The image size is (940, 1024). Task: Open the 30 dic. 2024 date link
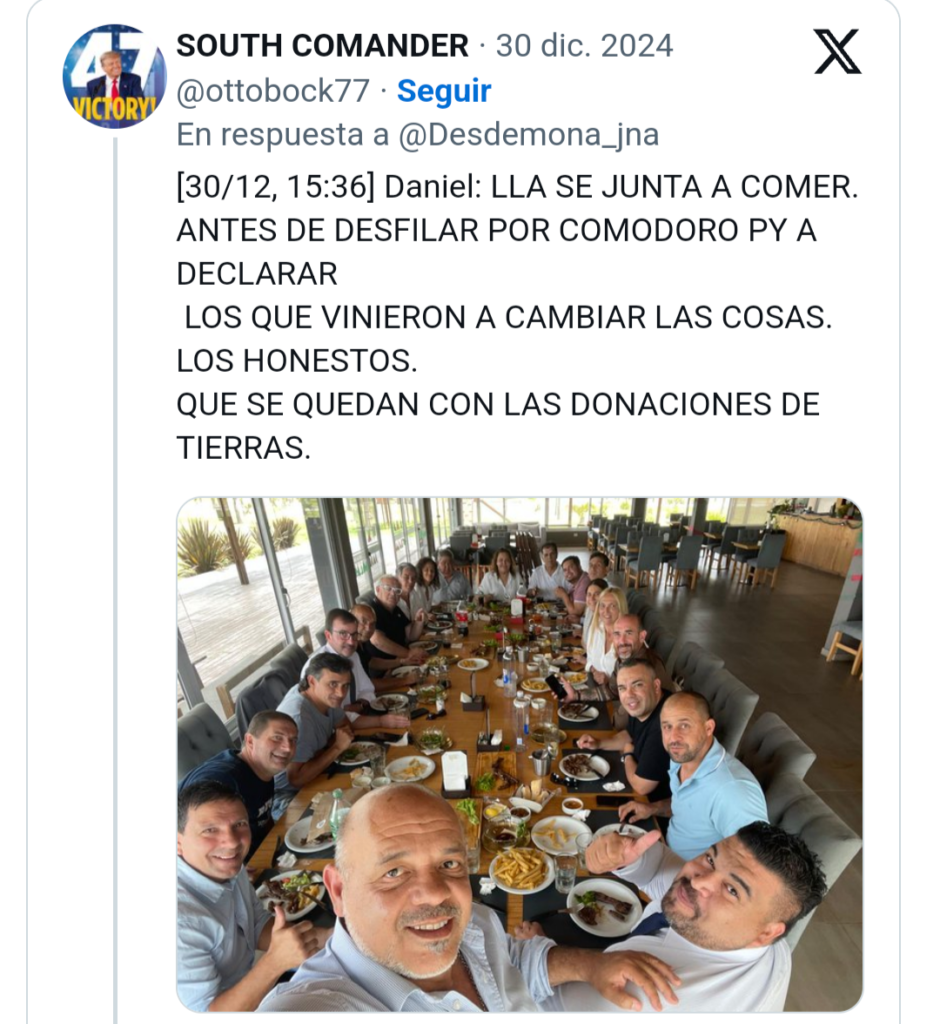point(584,46)
